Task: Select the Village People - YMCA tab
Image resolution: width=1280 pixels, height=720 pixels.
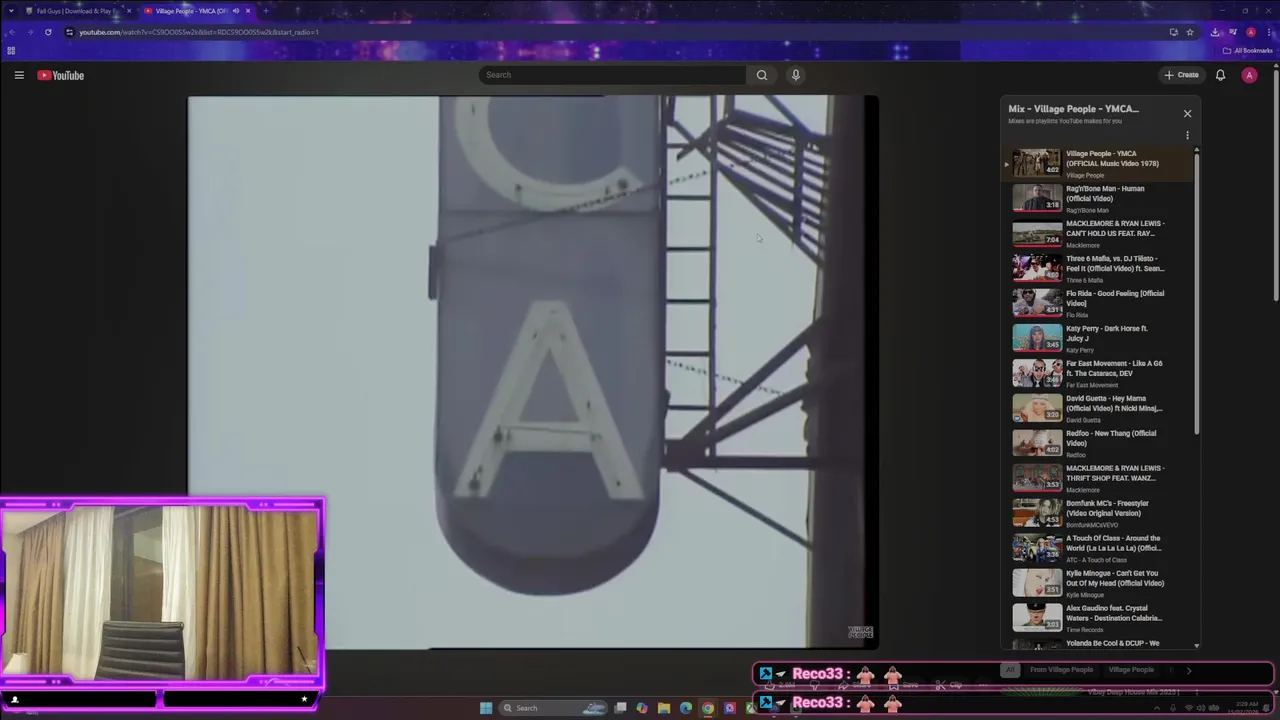Action: pos(197,11)
